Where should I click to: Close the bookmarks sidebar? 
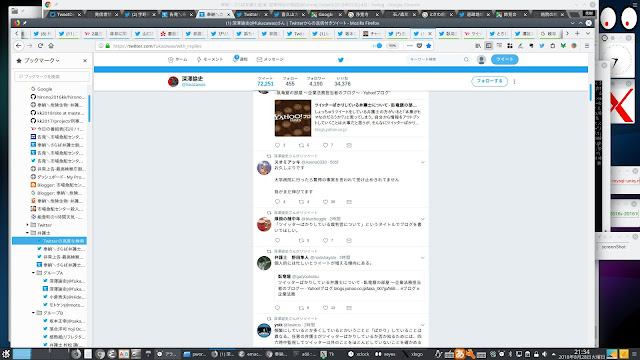(85, 60)
